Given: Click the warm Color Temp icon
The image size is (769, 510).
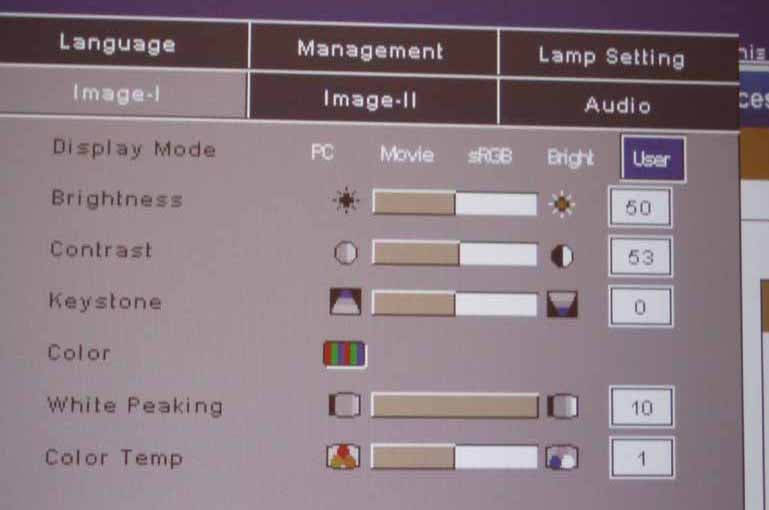Looking at the screenshot, I should point(343,457).
